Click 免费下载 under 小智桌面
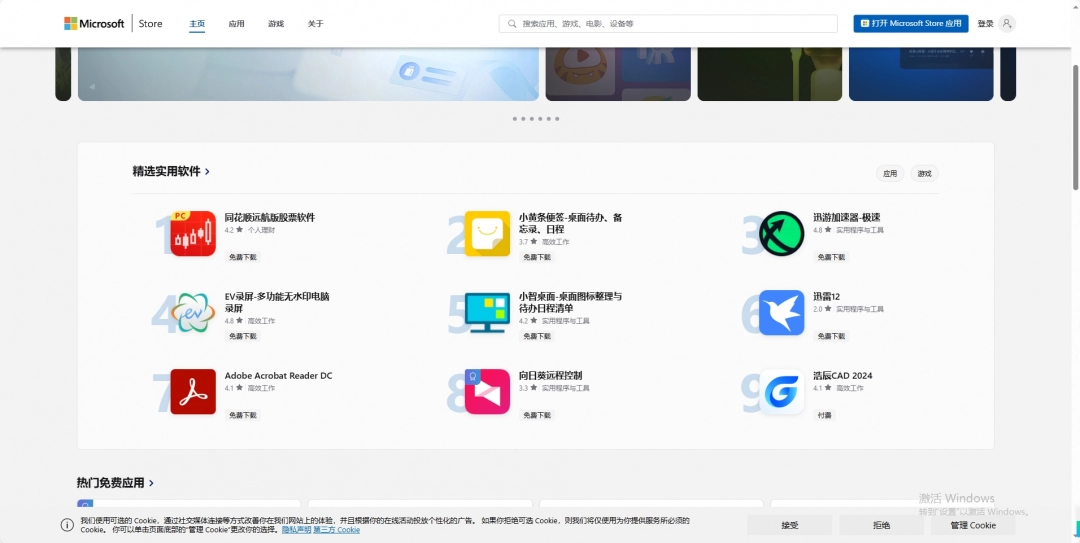Screen dimensions: 1080x543 537,336
